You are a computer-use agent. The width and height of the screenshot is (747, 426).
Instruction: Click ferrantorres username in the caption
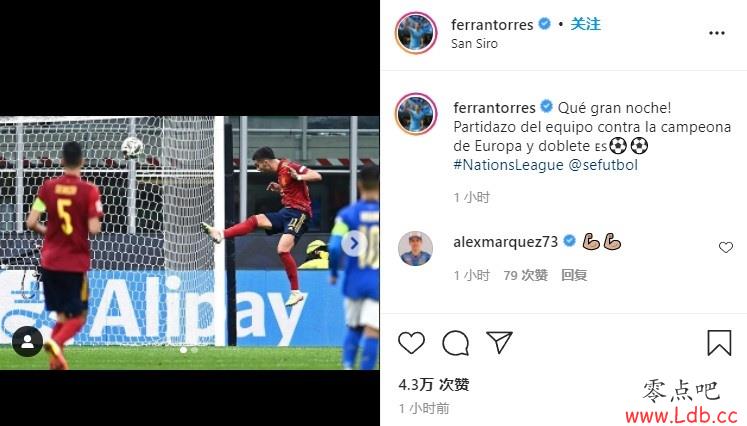click(495, 108)
